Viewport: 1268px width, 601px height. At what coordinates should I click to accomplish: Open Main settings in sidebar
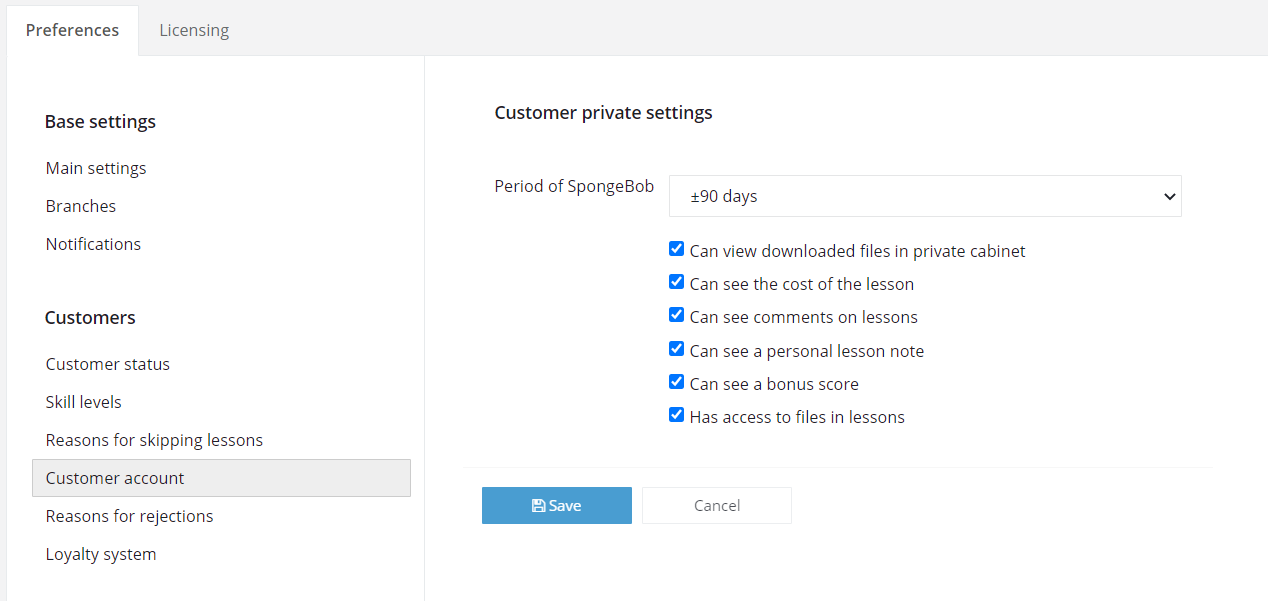(x=96, y=168)
